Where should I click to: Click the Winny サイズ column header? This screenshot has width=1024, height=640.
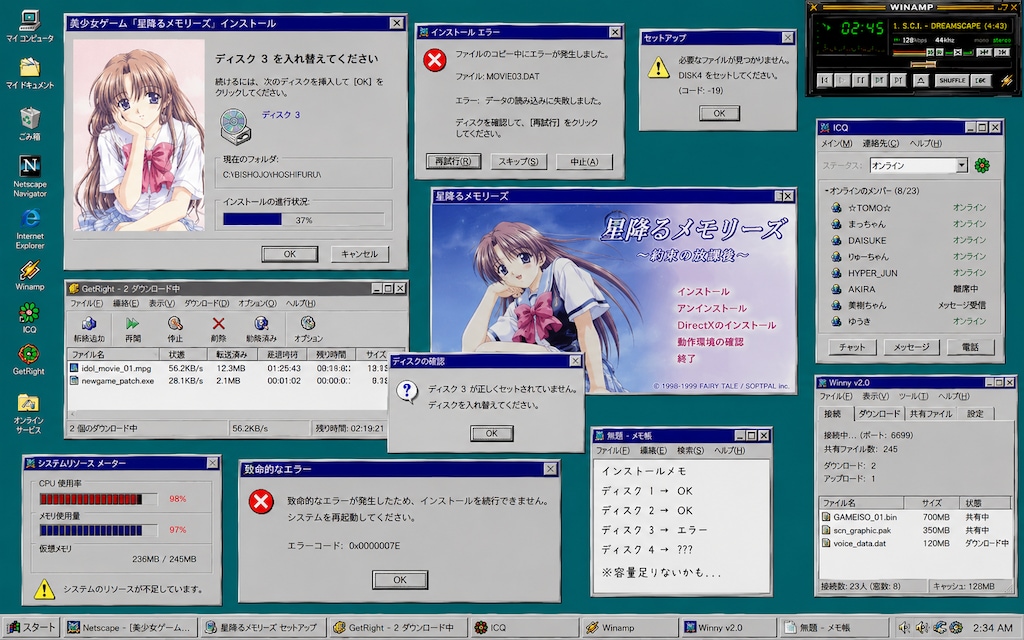931,503
